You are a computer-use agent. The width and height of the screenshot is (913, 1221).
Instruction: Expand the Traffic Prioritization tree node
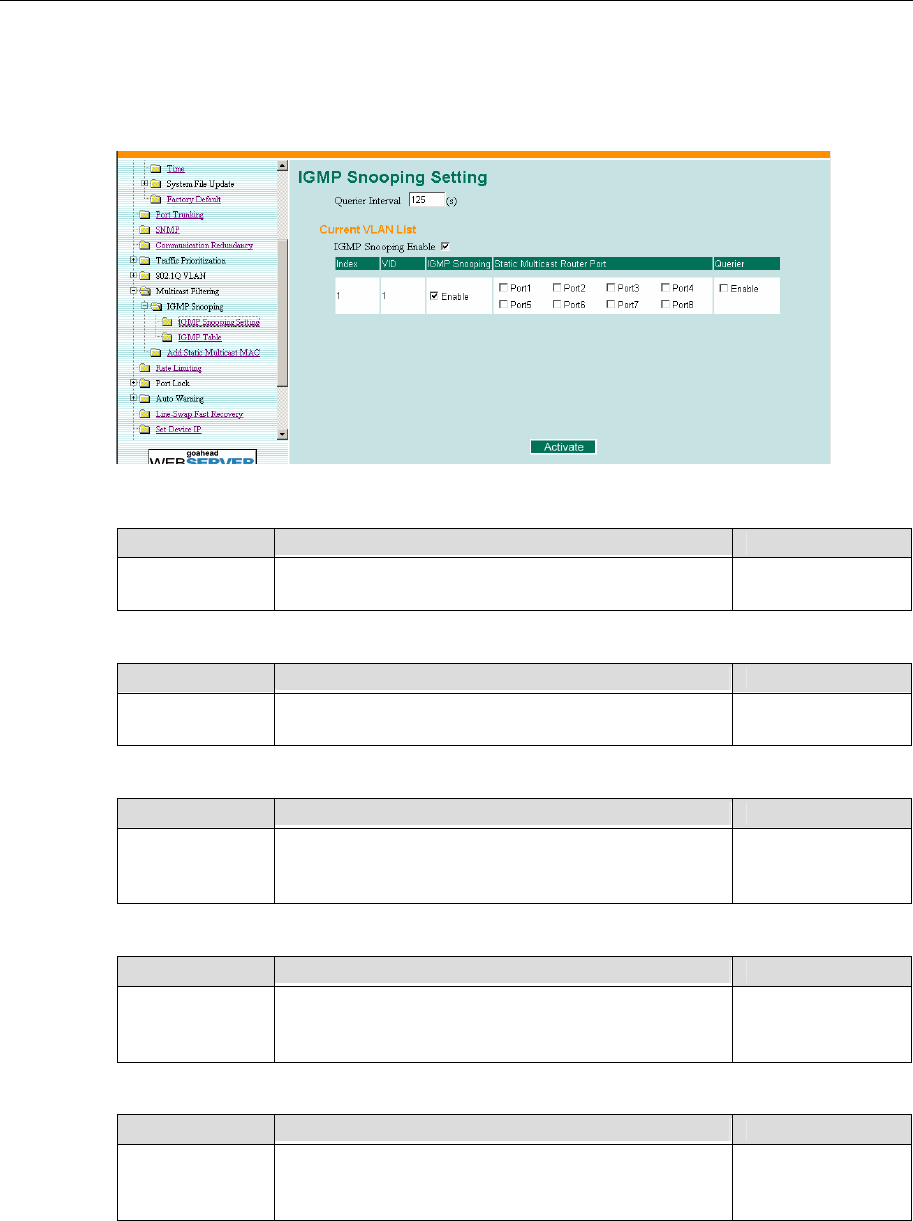134,260
